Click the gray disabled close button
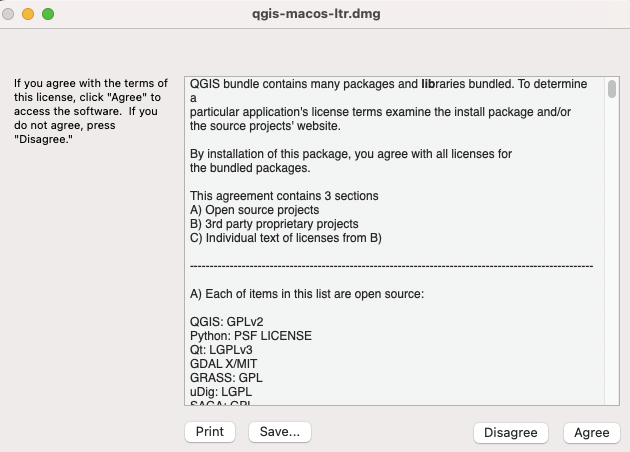Screen dimensions: 630x452 (x=8, y=14)
